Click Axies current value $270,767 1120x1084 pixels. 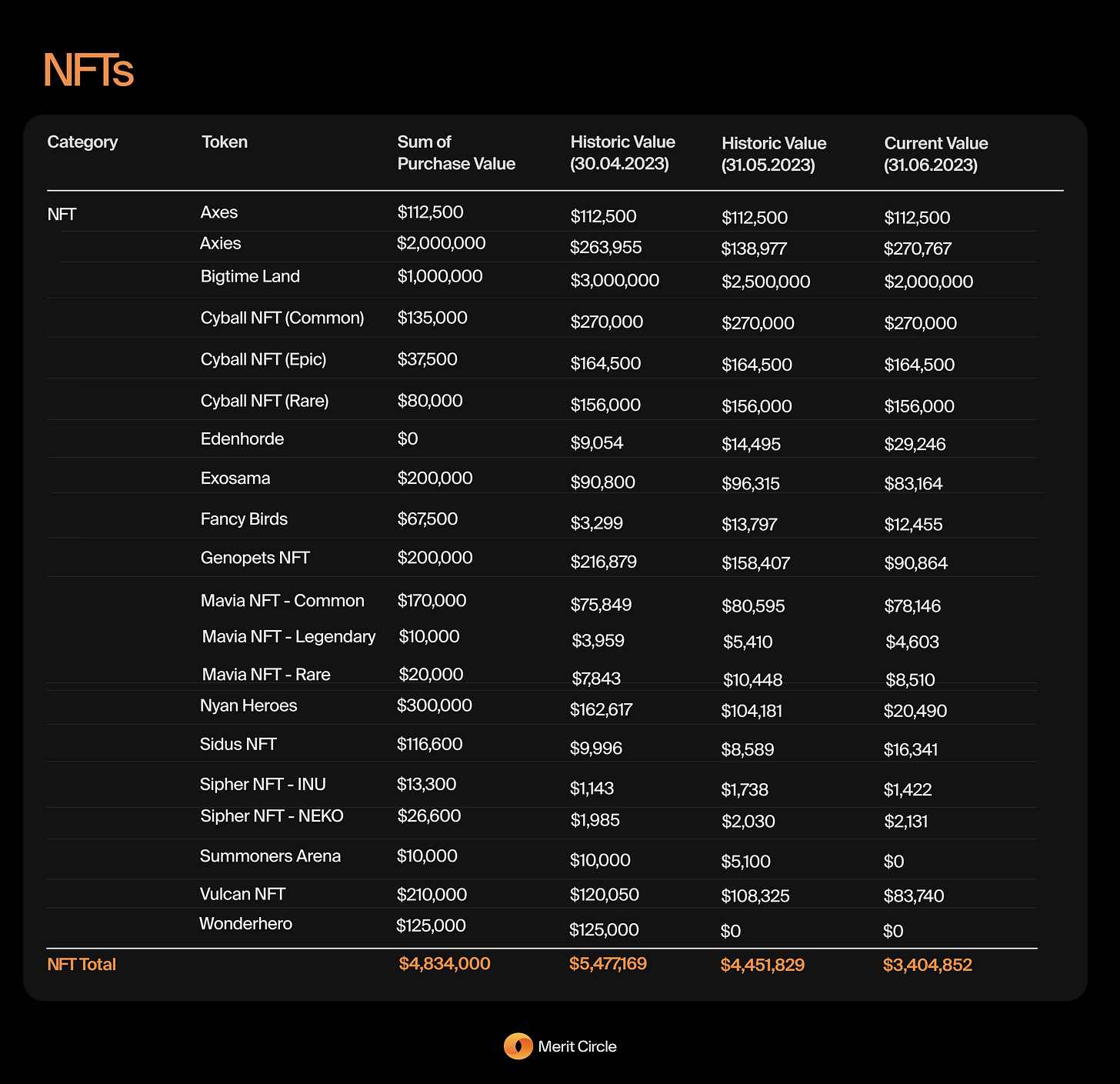click(x=918, y=248)
